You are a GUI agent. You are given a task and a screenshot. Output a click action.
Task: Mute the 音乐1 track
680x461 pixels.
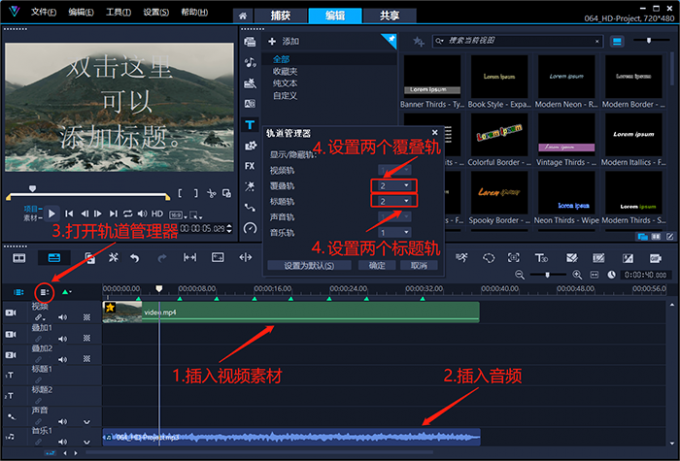(x=62, y=441)
